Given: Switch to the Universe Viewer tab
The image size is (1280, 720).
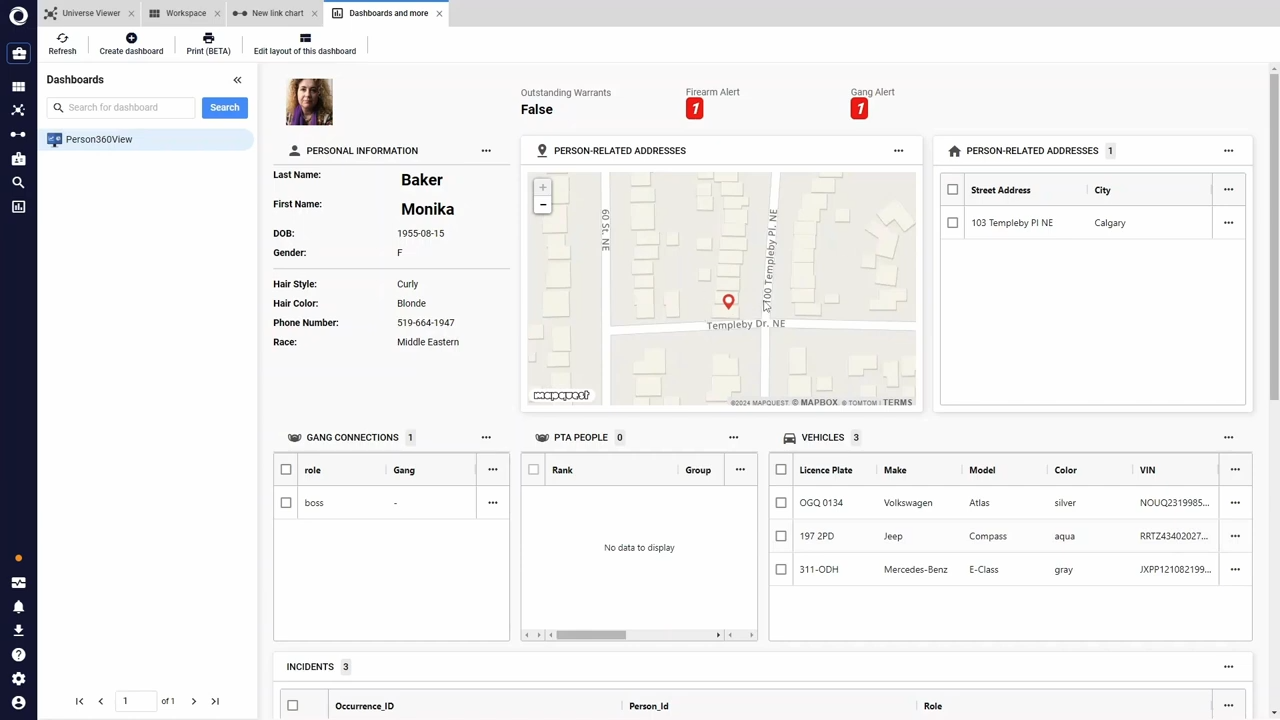Looking at the screenshot, I should (x=90, y=13).
